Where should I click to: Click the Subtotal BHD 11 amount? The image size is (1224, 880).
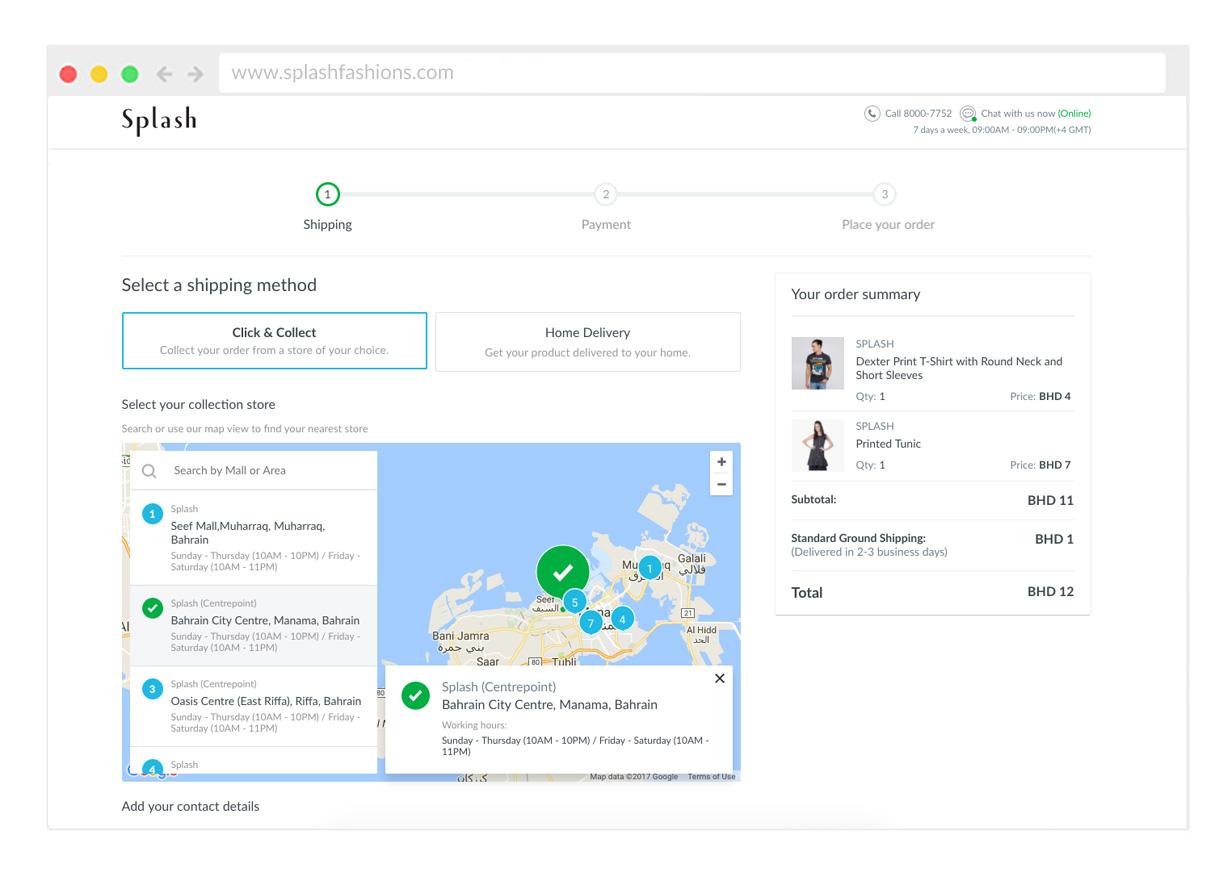pos(1050,500)
